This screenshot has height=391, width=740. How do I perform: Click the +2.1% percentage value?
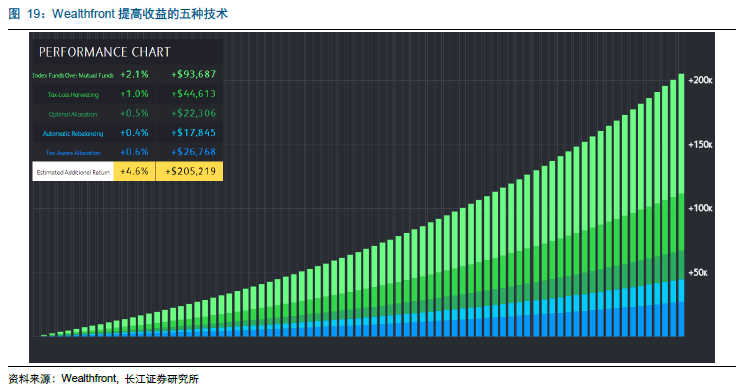[x=135, y=75]
